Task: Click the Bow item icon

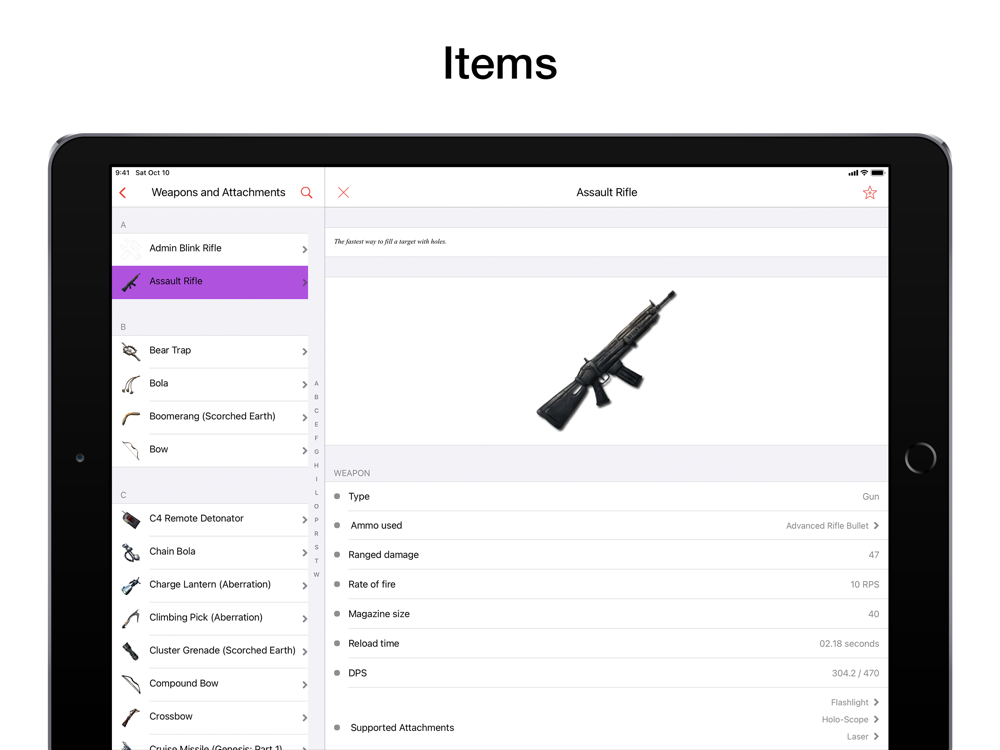Action: [131, 450]
